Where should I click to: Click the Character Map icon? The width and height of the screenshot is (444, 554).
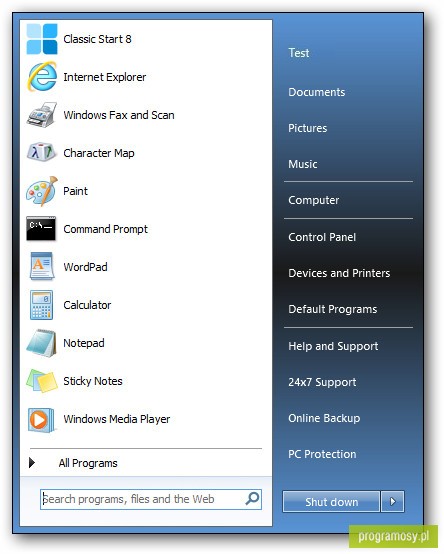tap(42, 152)
